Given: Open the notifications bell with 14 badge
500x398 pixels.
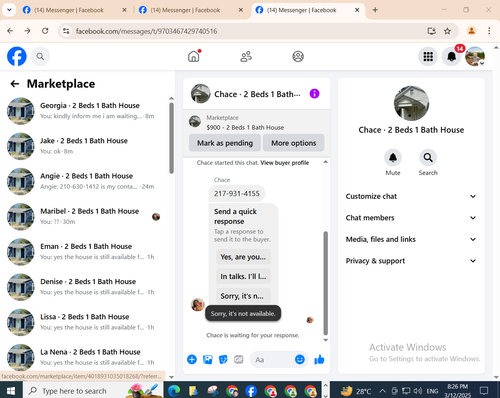Looking at the screenshot, I should [452, 56].
